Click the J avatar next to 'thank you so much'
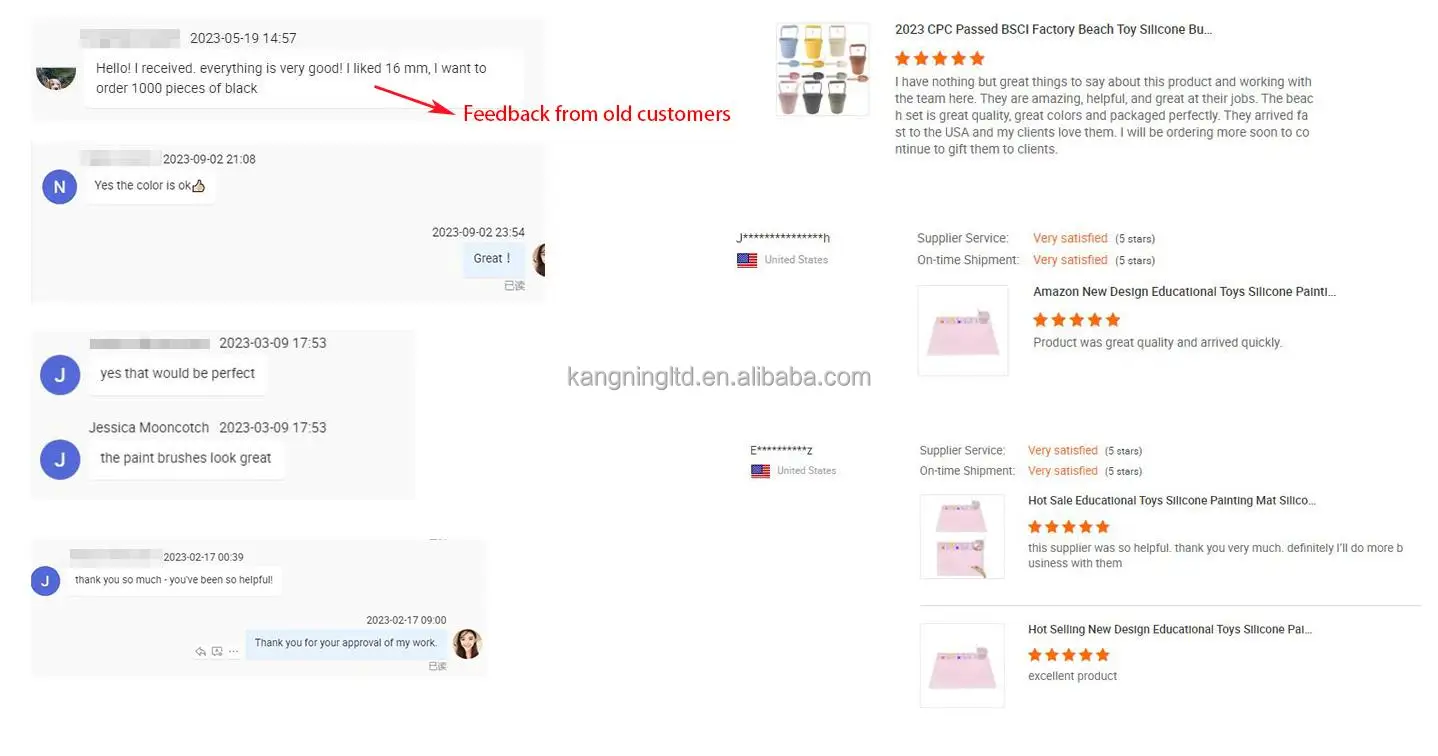This screenshot has height=756, width=1438. coord(45,581)
